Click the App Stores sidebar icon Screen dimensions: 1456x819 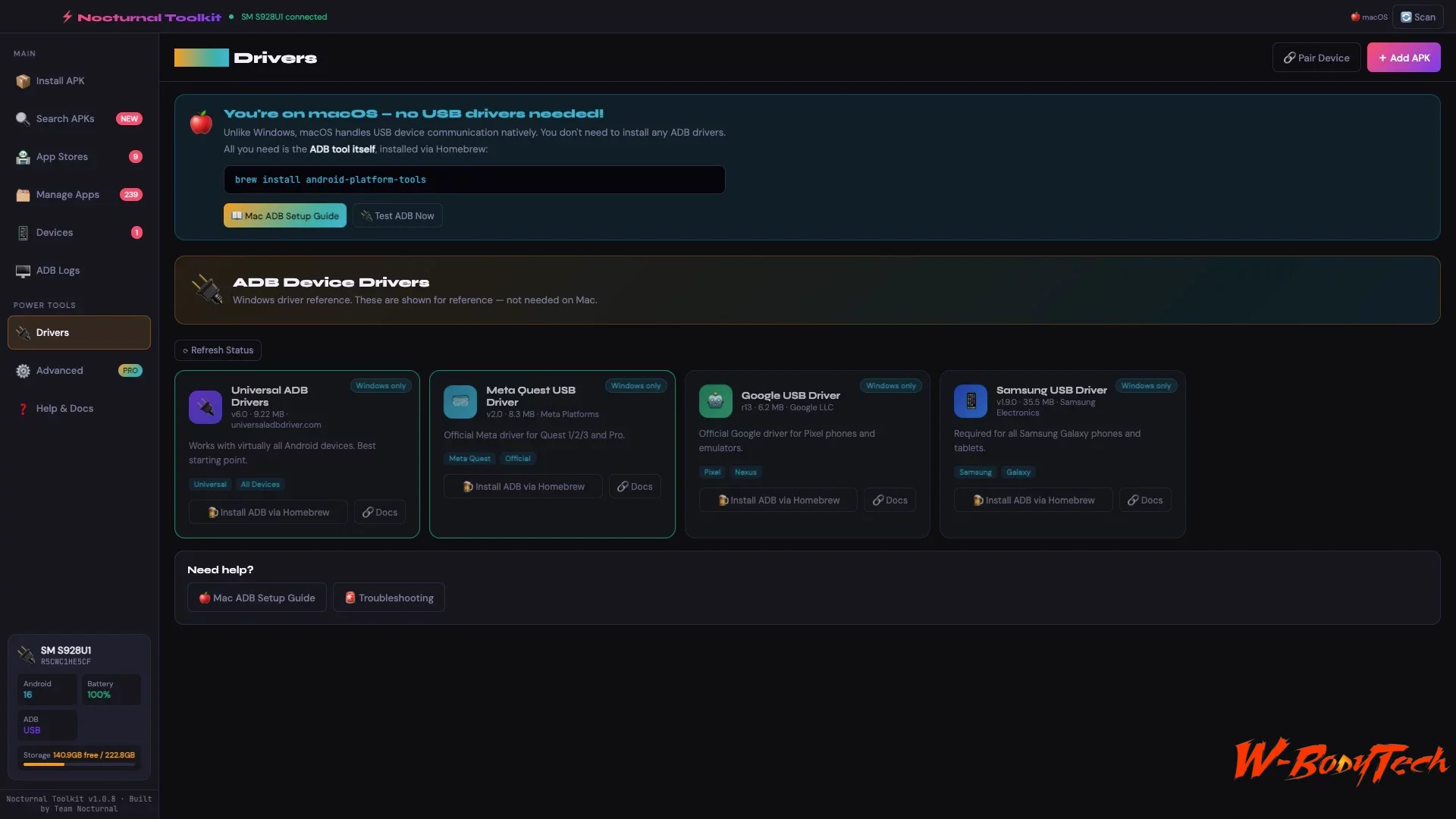(x=24, y=157)
